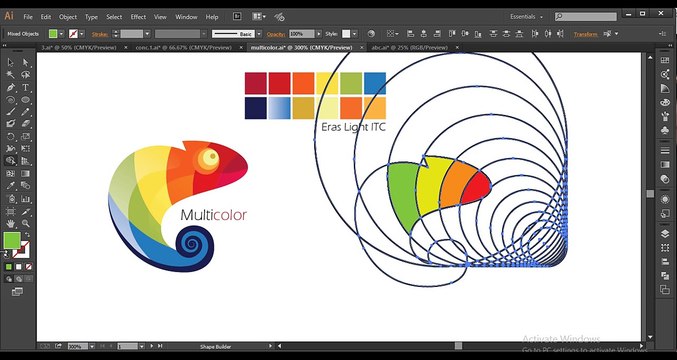Select the Paintbrush tool
This screenshot has height=360, width=677.
10,112
